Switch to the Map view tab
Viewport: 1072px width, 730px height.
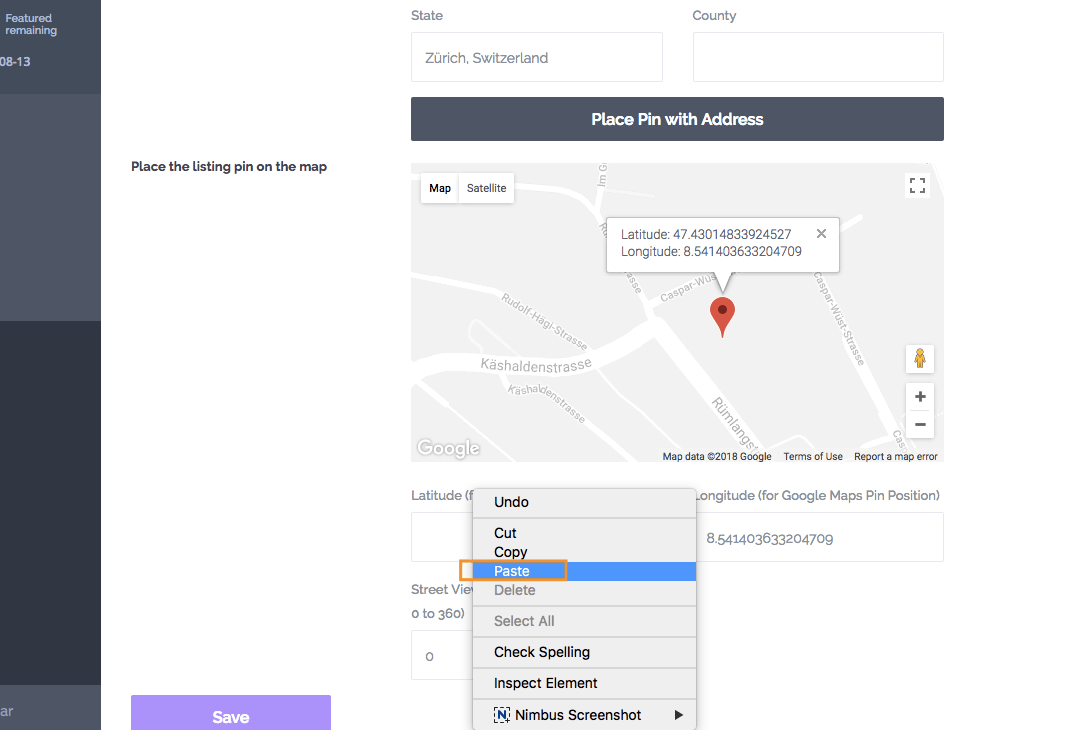tap(439, 188)
